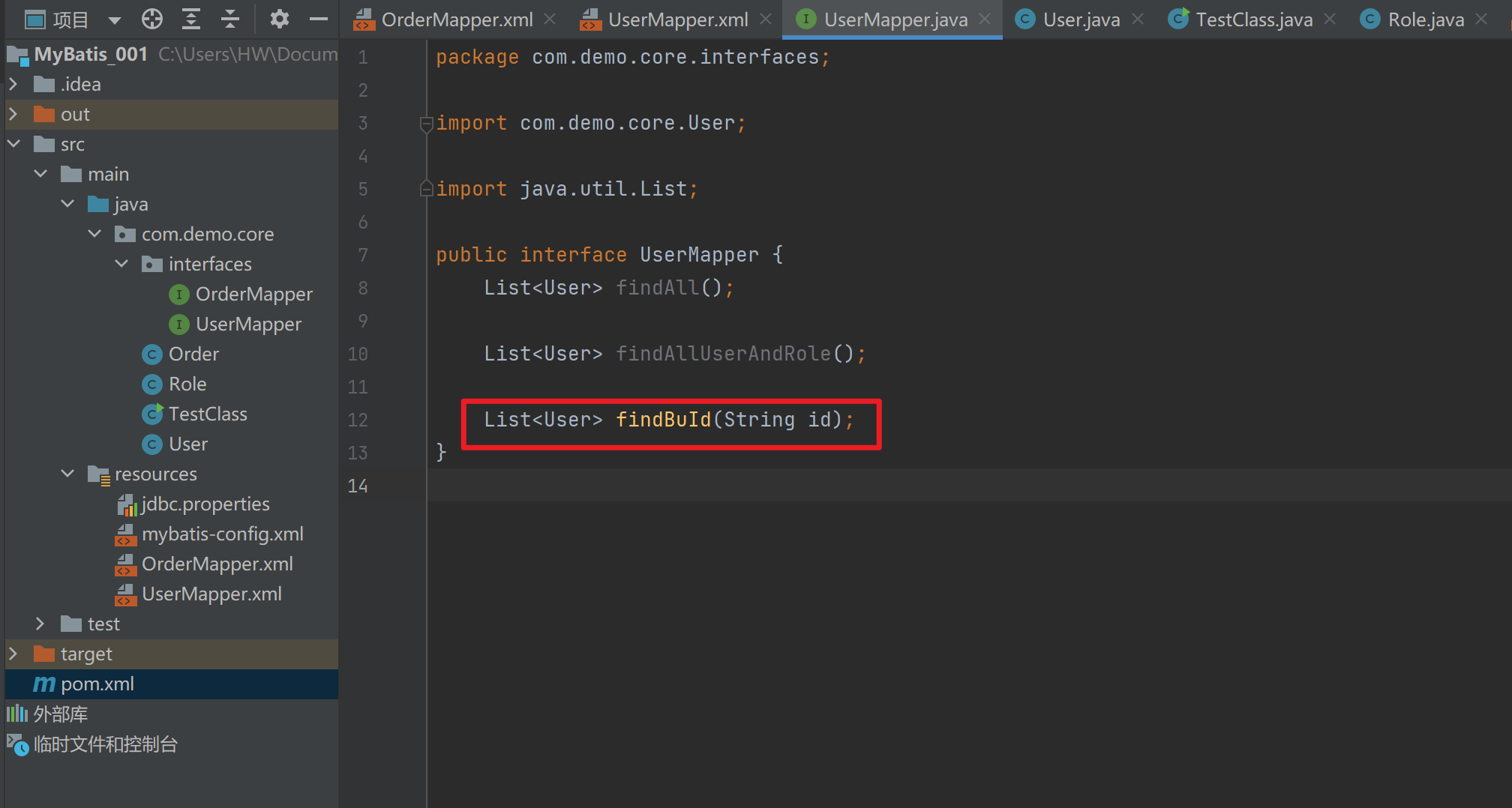The width and height of the screenshot is (1512, 808).
Task: Click the UserMapper interface name in code
Action: (x=699, y=255)
